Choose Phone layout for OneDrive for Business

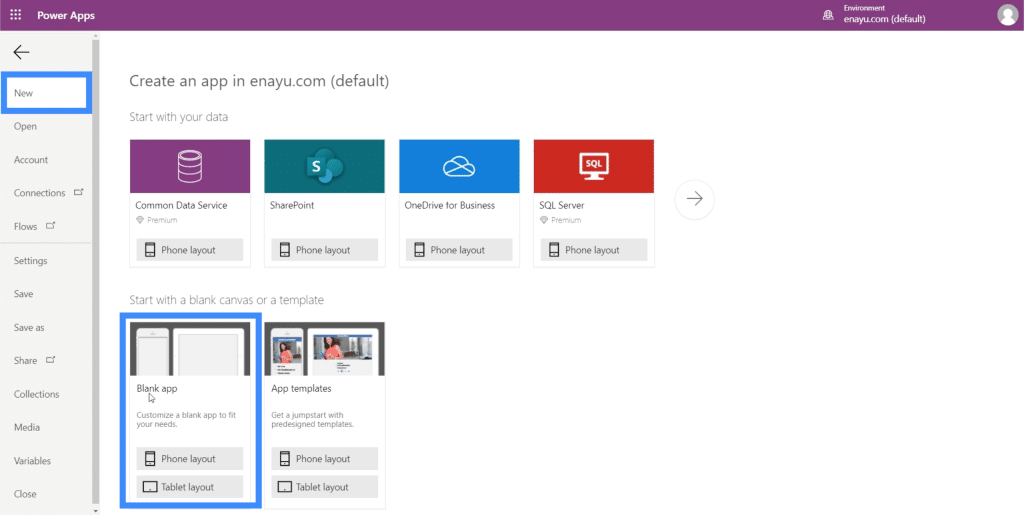coord(459,250)
